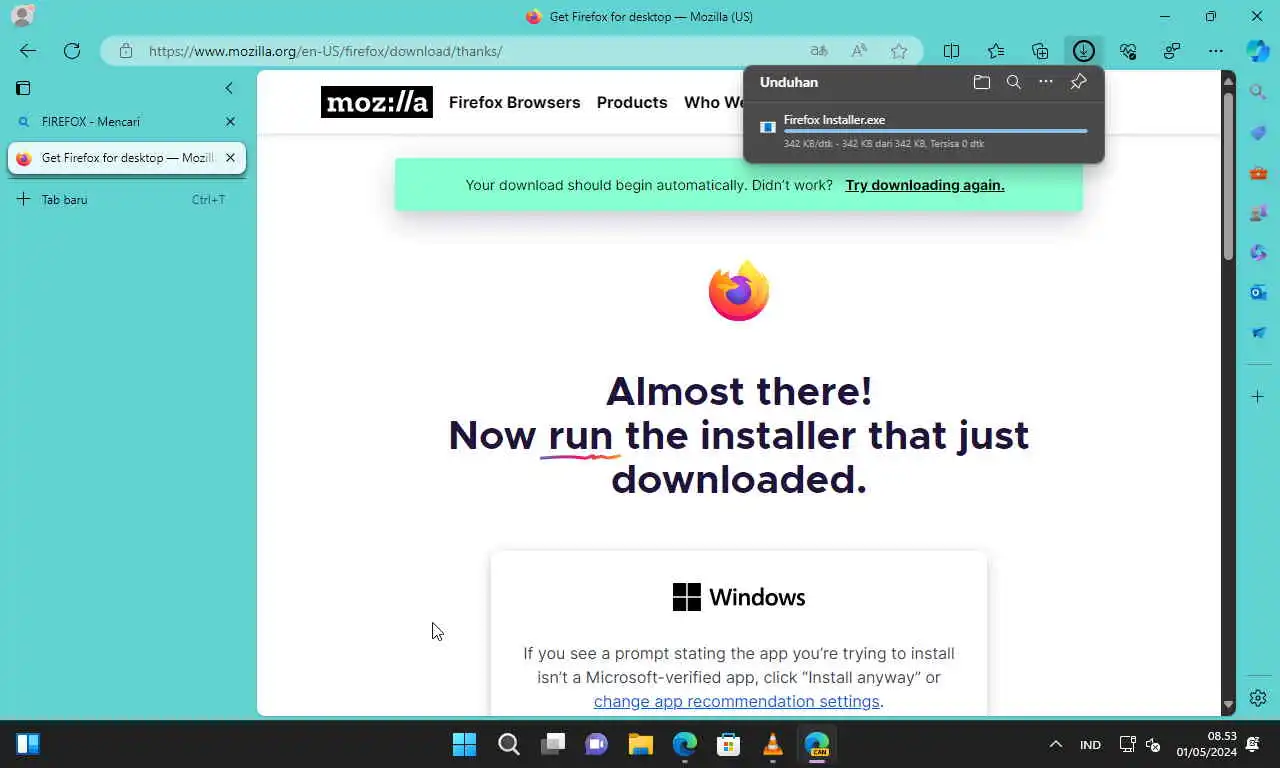Click the address bar URL field
This screenshot has width=1280, height=768.
326,51
